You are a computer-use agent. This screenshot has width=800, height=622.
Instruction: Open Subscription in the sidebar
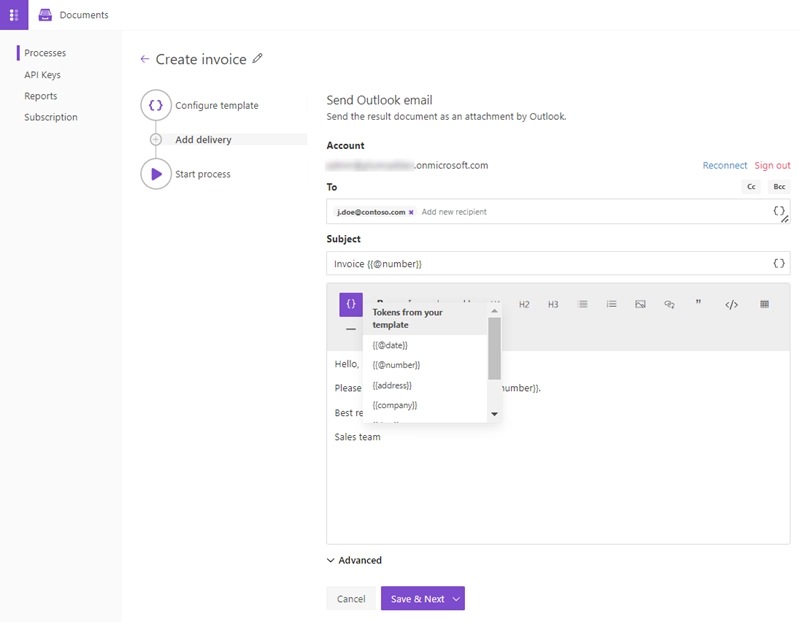coord(51,117)
